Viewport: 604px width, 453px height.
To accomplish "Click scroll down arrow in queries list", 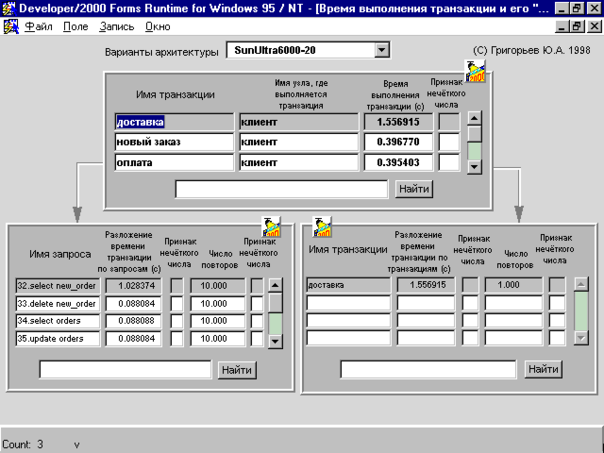I will pos(275,341).
